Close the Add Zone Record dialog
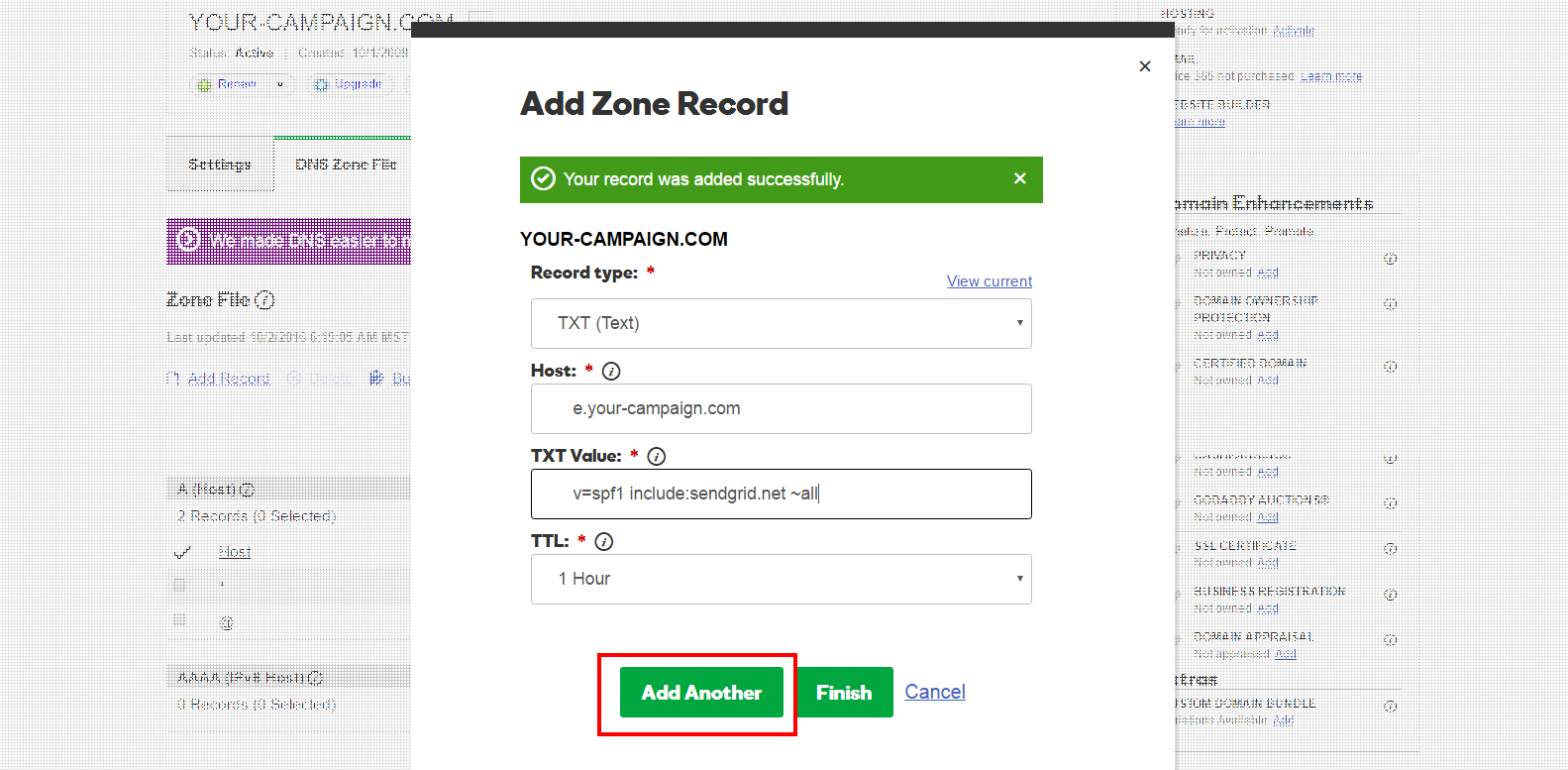The height and width of the screenshot is (770, 1568). click(1145, 66)
